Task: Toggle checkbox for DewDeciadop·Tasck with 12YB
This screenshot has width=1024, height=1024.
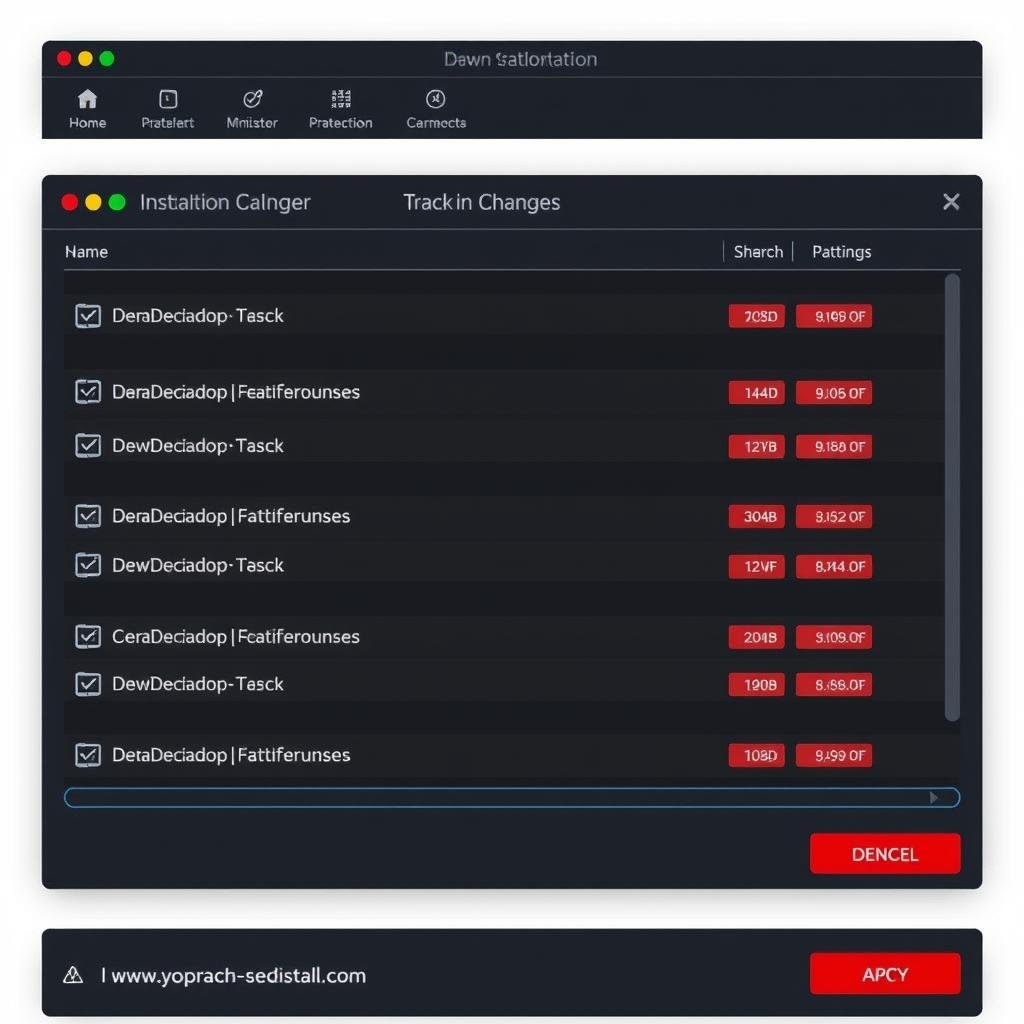Action: (x=88, y=446)
